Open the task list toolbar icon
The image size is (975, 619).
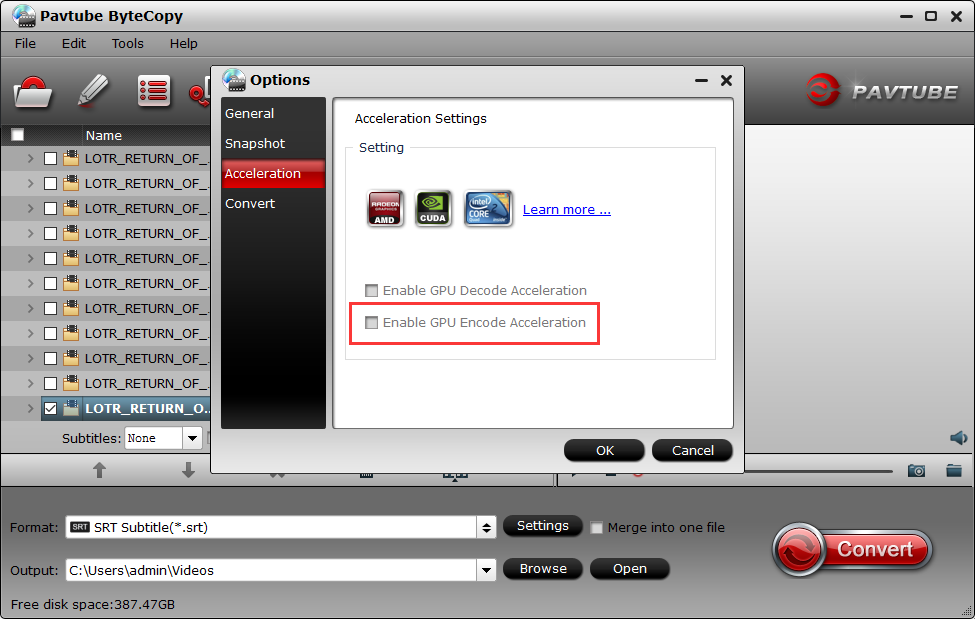[x=153, y=91]
